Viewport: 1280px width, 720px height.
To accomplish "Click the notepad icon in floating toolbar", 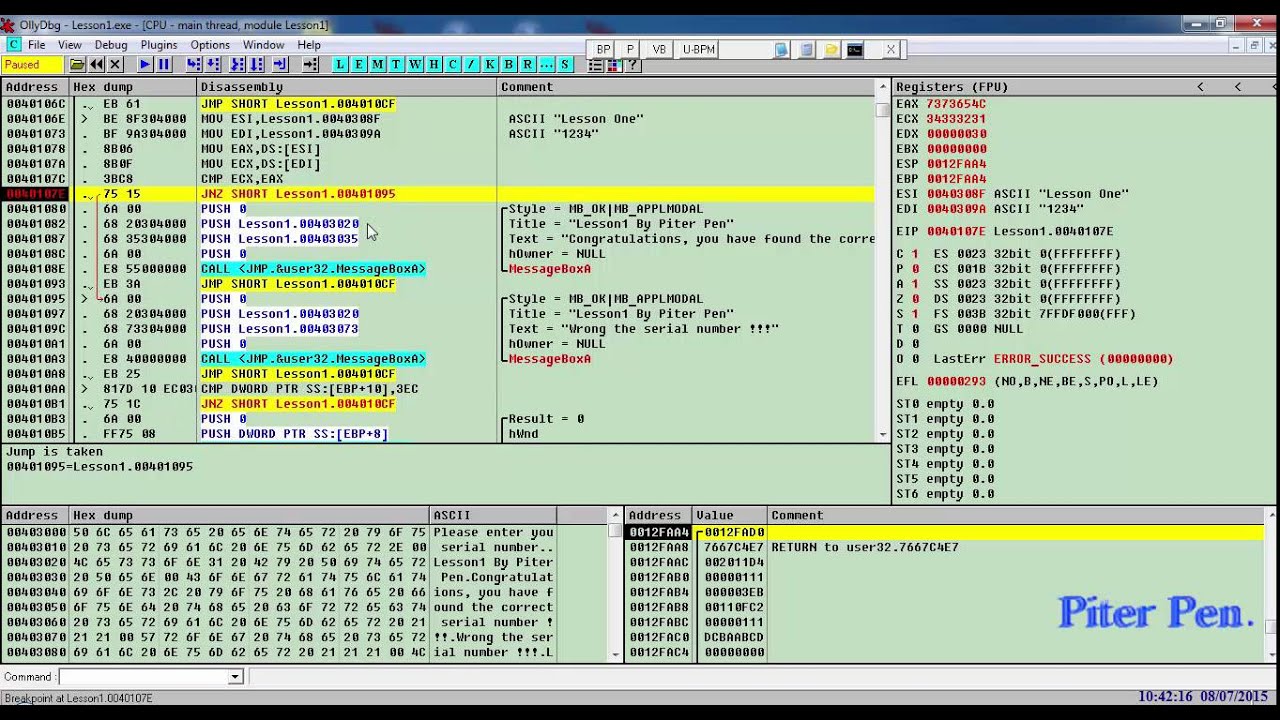I will point(782,49).
